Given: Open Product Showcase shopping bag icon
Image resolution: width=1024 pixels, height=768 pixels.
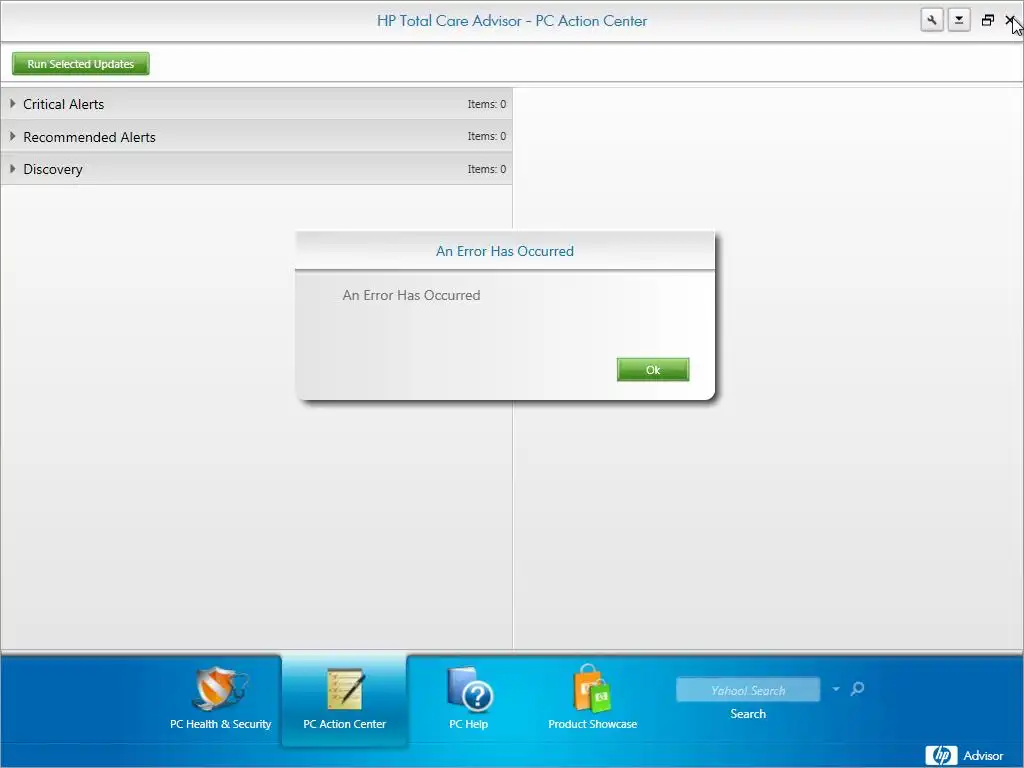Looking at the screenshot, I should 592,688.
